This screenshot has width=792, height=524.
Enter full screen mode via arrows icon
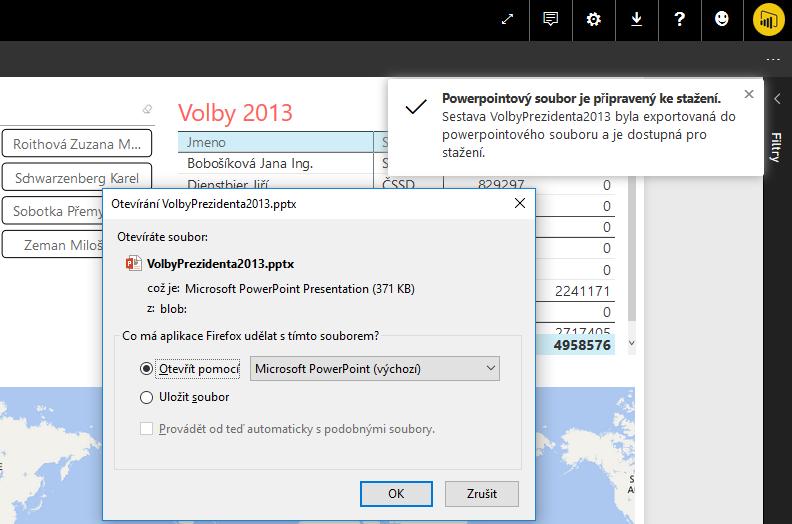[x=507, y=19]
